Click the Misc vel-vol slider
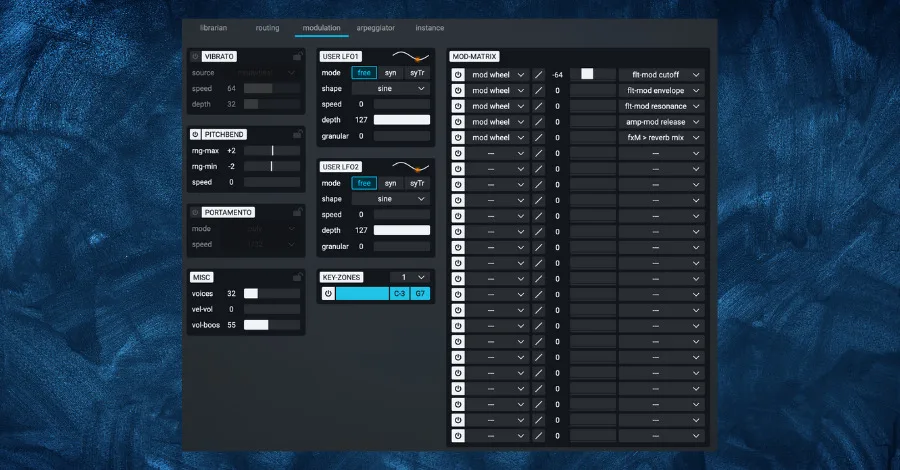Screen dimensions: 900x470 point(272,309)
